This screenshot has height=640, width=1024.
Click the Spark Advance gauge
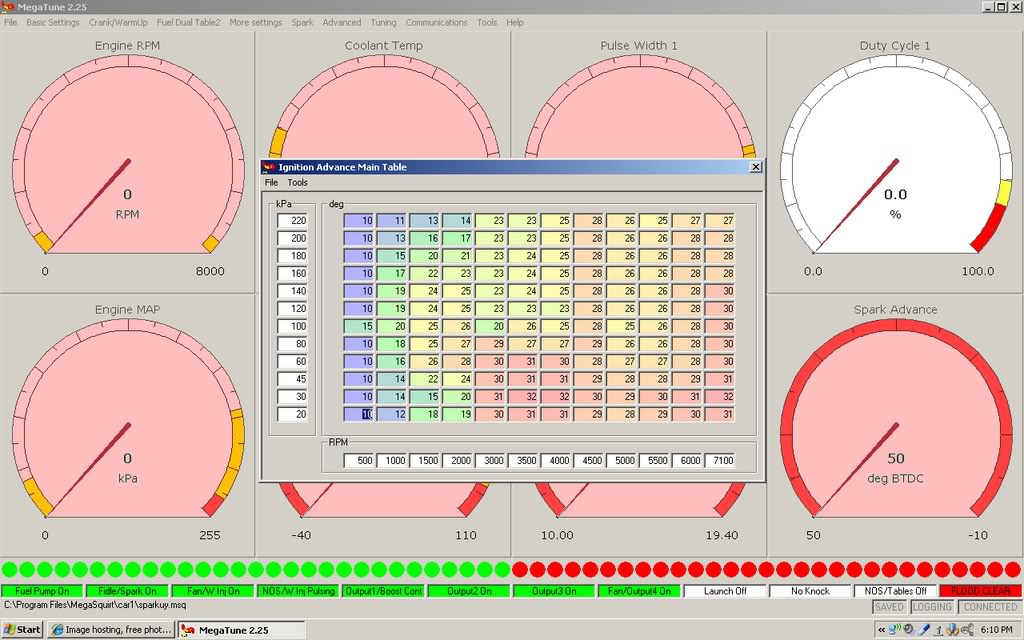[895, 427]
